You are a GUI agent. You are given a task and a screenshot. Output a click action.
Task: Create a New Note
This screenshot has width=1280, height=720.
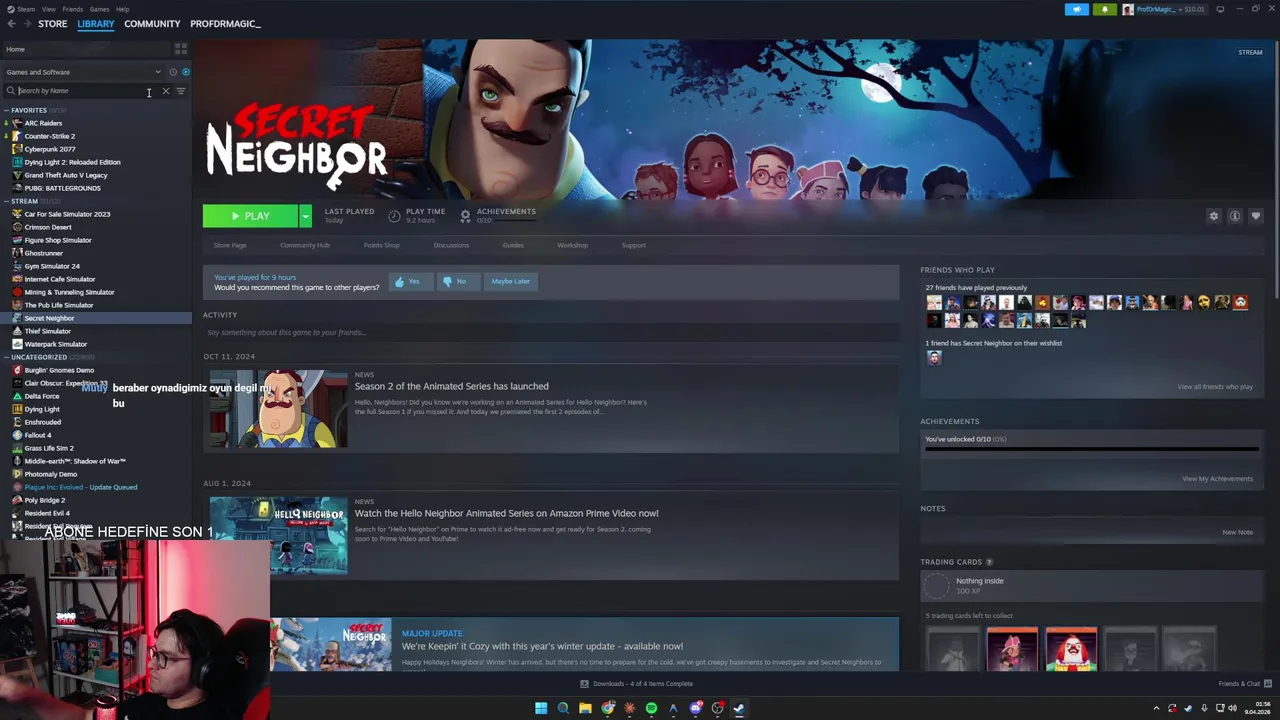pyautogui.click(x=1237, y=532)
